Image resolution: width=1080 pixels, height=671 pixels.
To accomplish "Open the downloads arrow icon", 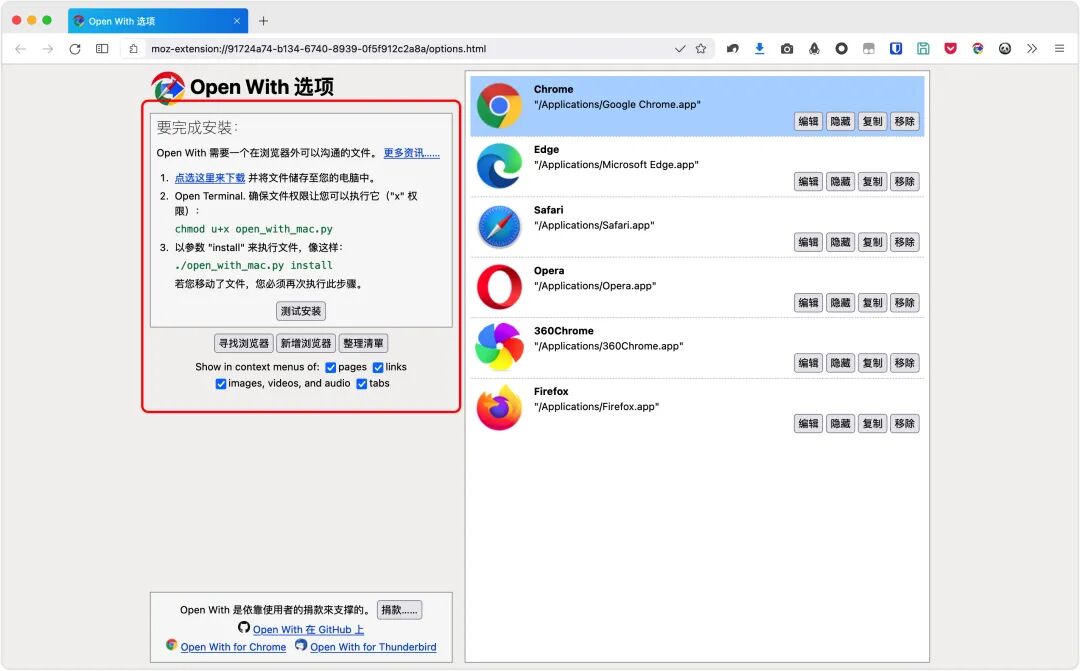I will click(x=759, y=48).
